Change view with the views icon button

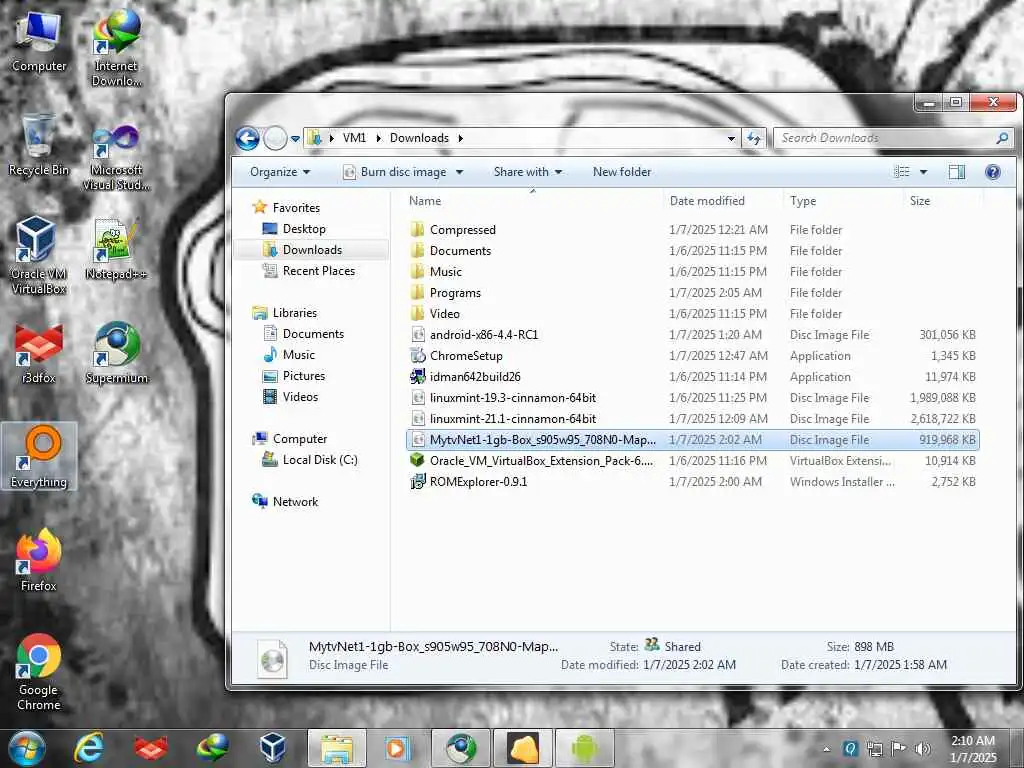(902, 172)
